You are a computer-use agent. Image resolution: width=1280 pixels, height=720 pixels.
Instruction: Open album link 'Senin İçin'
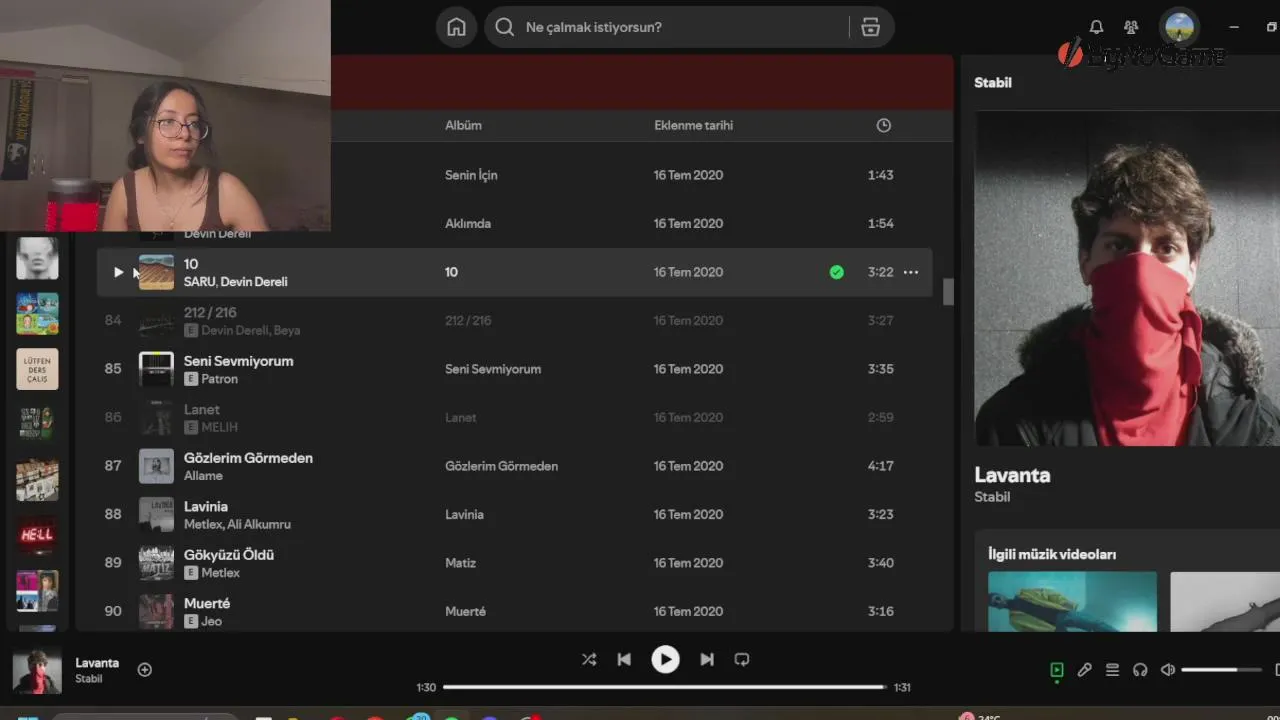coord(471,175)
